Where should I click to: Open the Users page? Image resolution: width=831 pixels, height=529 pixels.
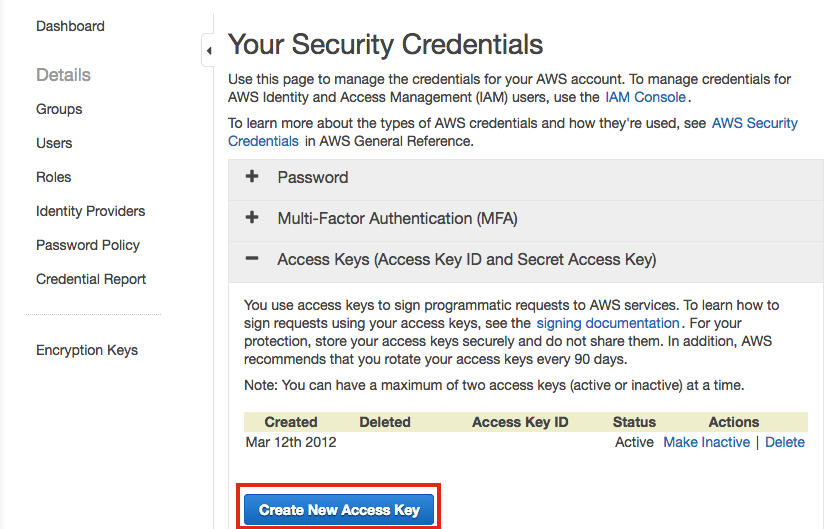tap(54, 143)
